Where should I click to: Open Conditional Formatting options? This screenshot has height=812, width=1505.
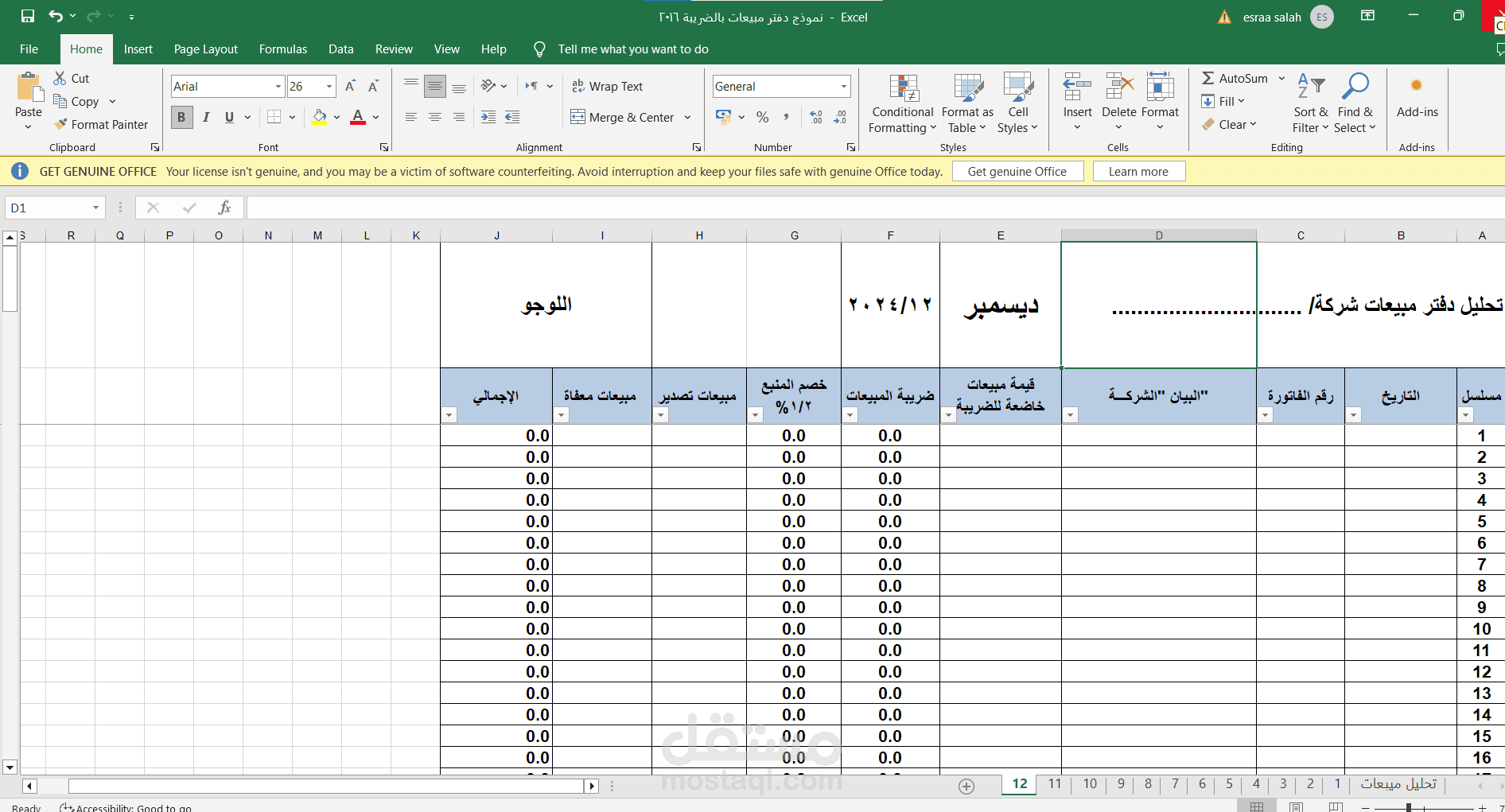[x=901, y=103]
